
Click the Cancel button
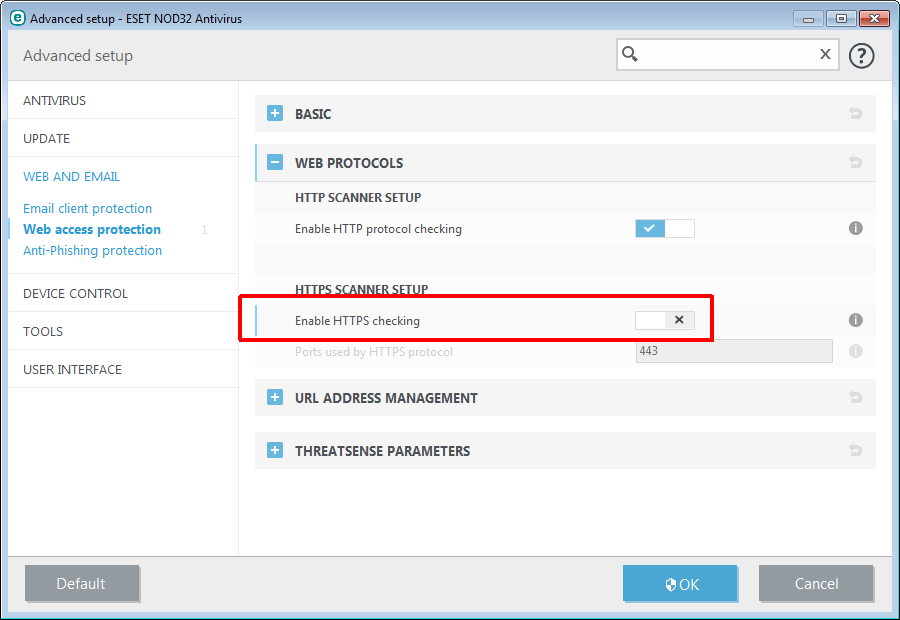point(816,583)
